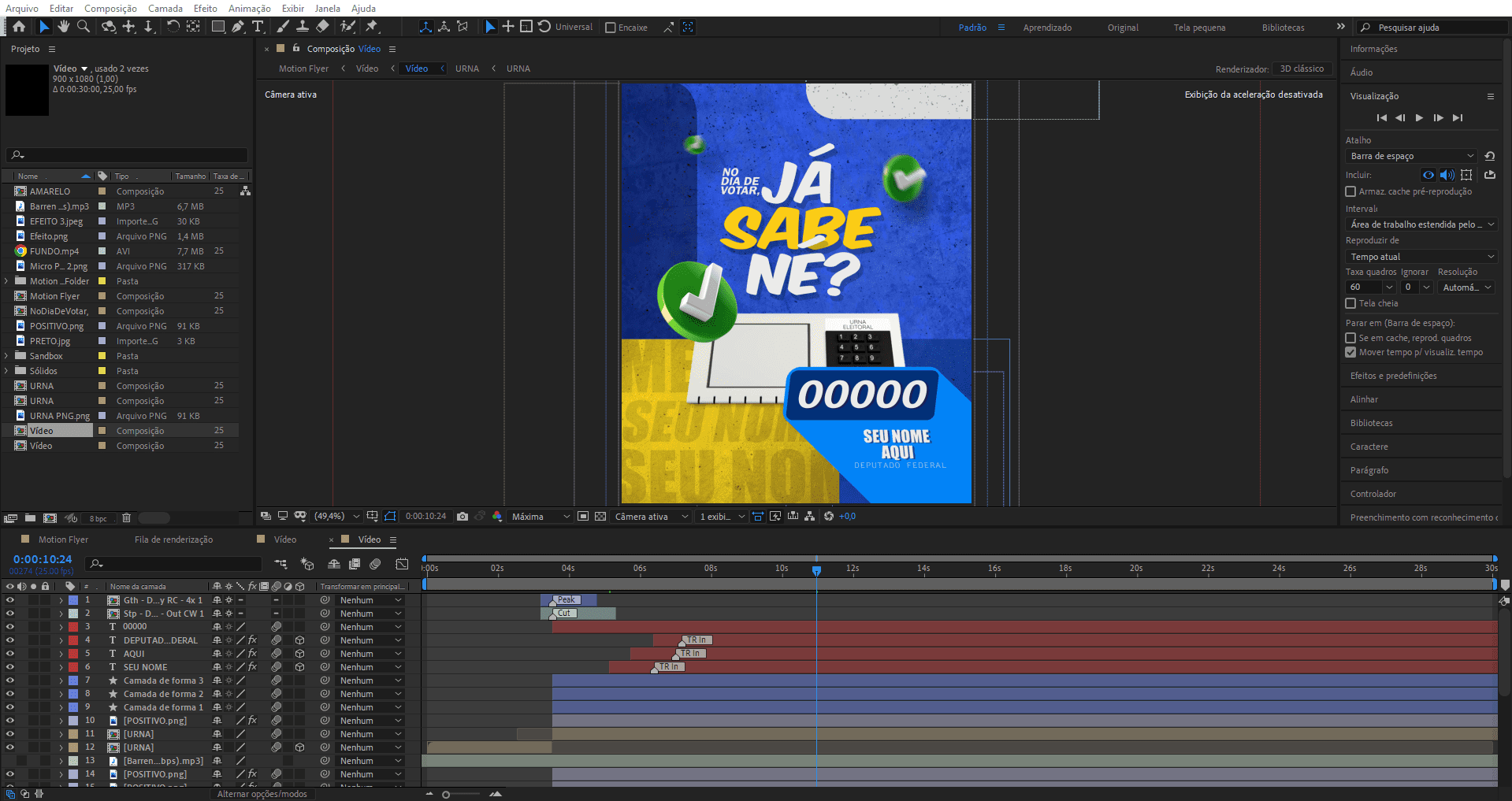The height and width of the screenshot is (801, 1512).
Task: Click the Home icon in toolbar
Action: coord(19,27)
